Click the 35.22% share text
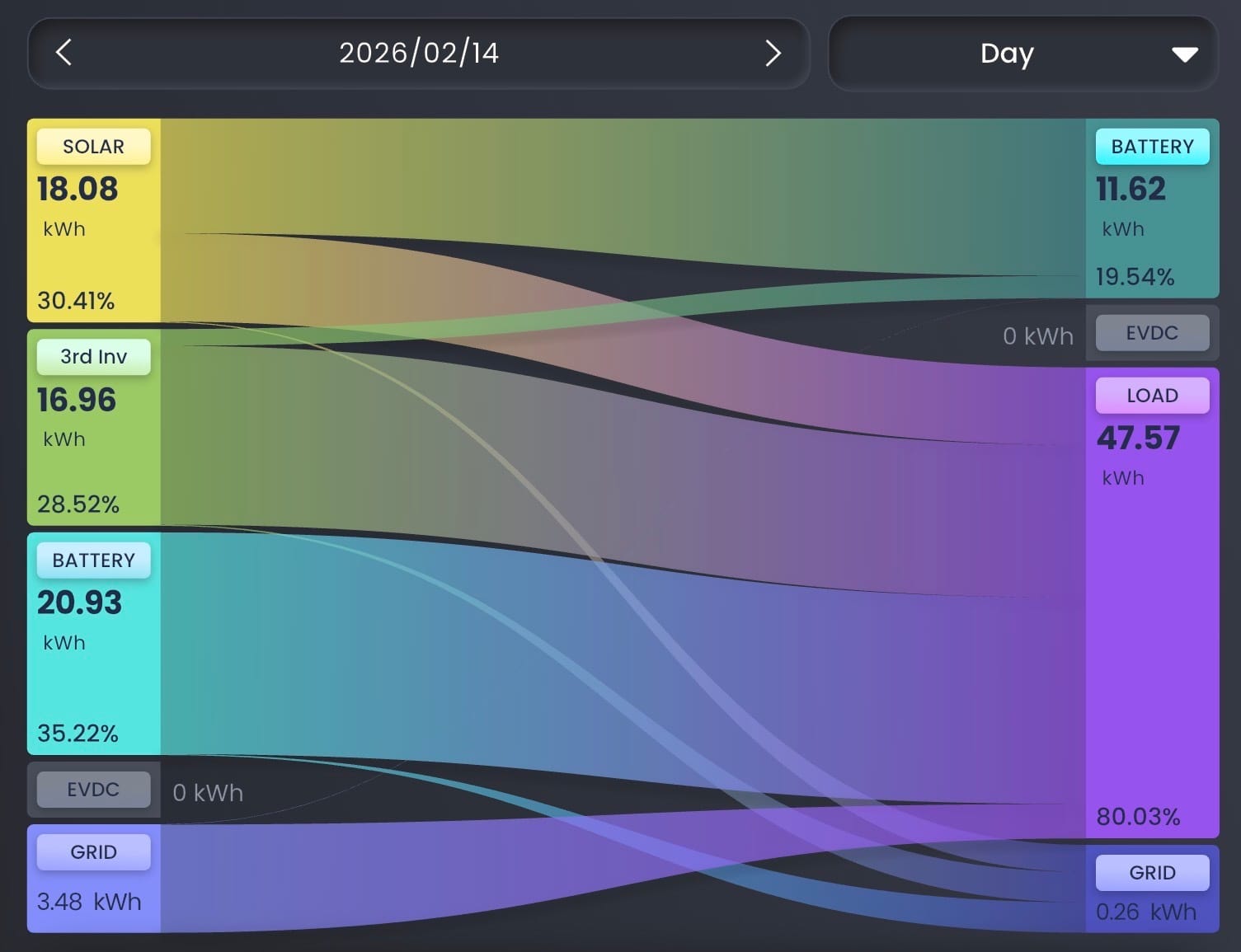The height and width of the screenshot is (952, 1241). pyautogui.click(x=78, y=734)
